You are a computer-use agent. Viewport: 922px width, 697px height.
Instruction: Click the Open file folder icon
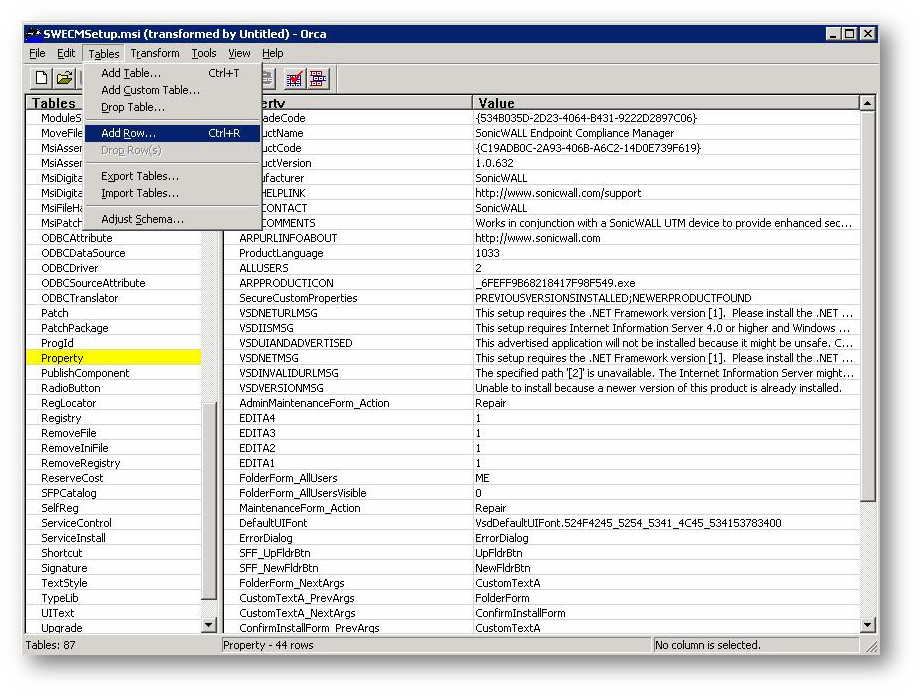64,78
